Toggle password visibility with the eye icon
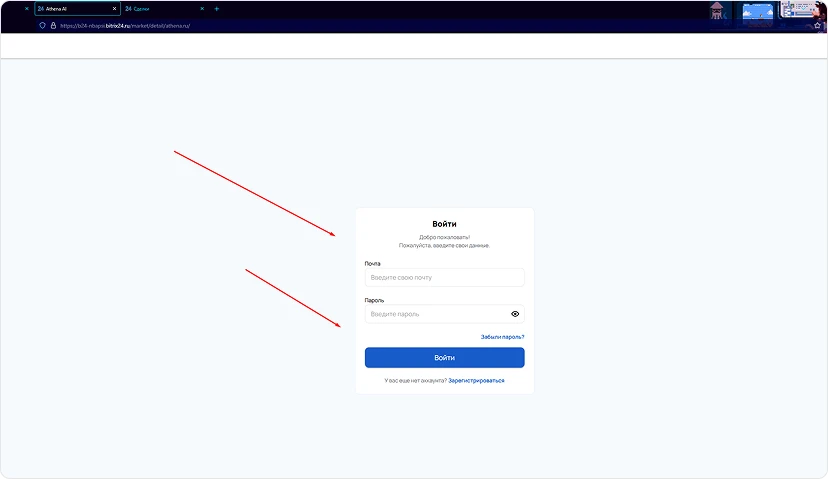Viewport: 828px width, 479px height. point(515,314)
